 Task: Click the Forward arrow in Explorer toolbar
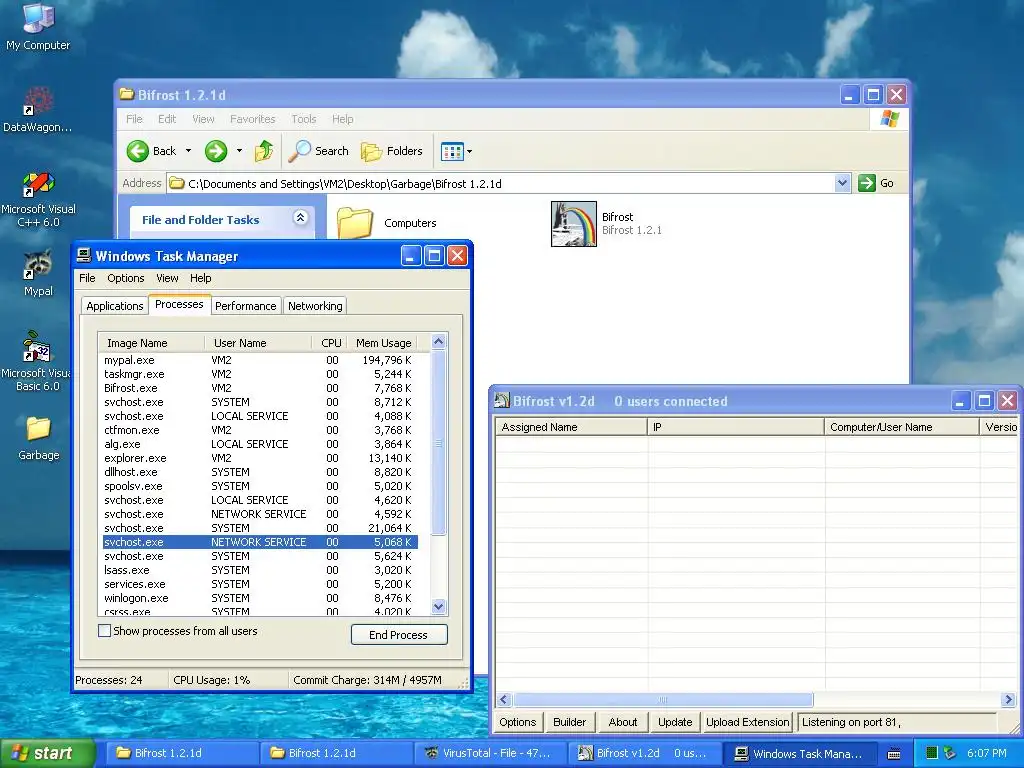point(216,151)
